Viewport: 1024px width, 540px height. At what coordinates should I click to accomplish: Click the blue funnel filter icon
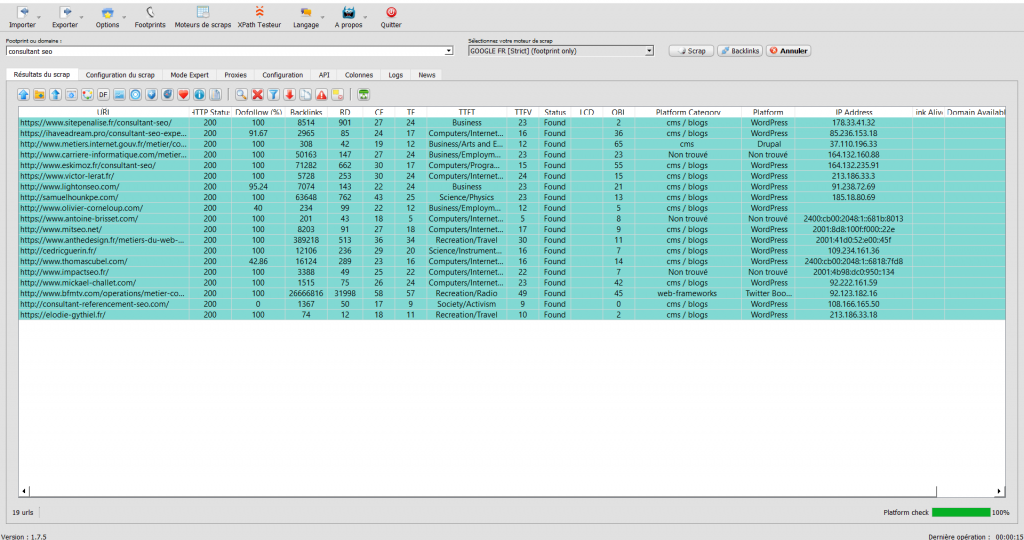[274, 95]
